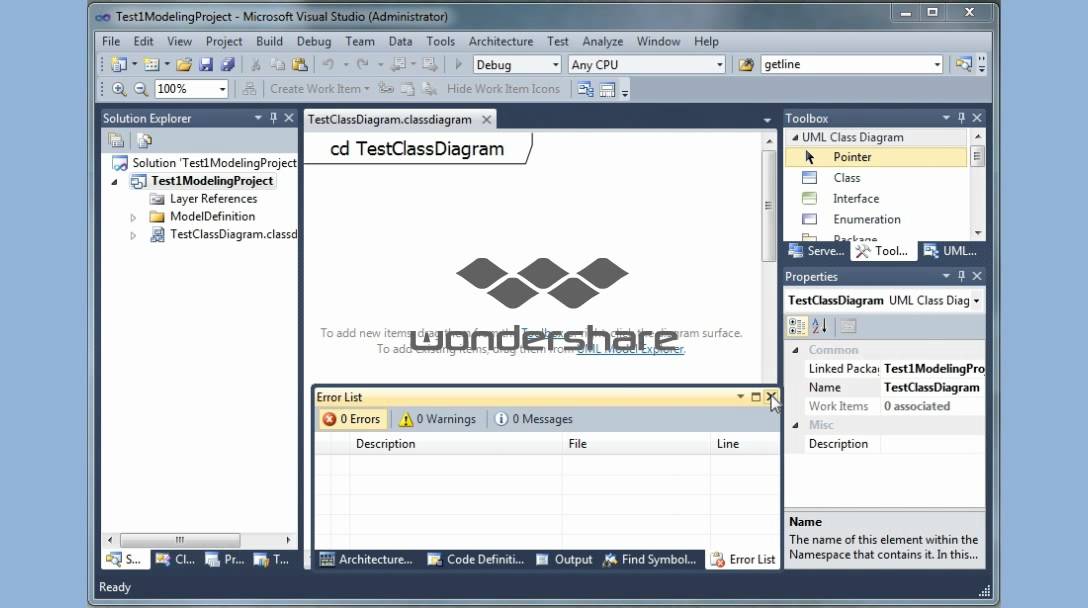Image resolution: width=1088 pixels, height=608 pixels.
Task: Switch to the Architecture Explorer tab
Action: click(366, 559)
